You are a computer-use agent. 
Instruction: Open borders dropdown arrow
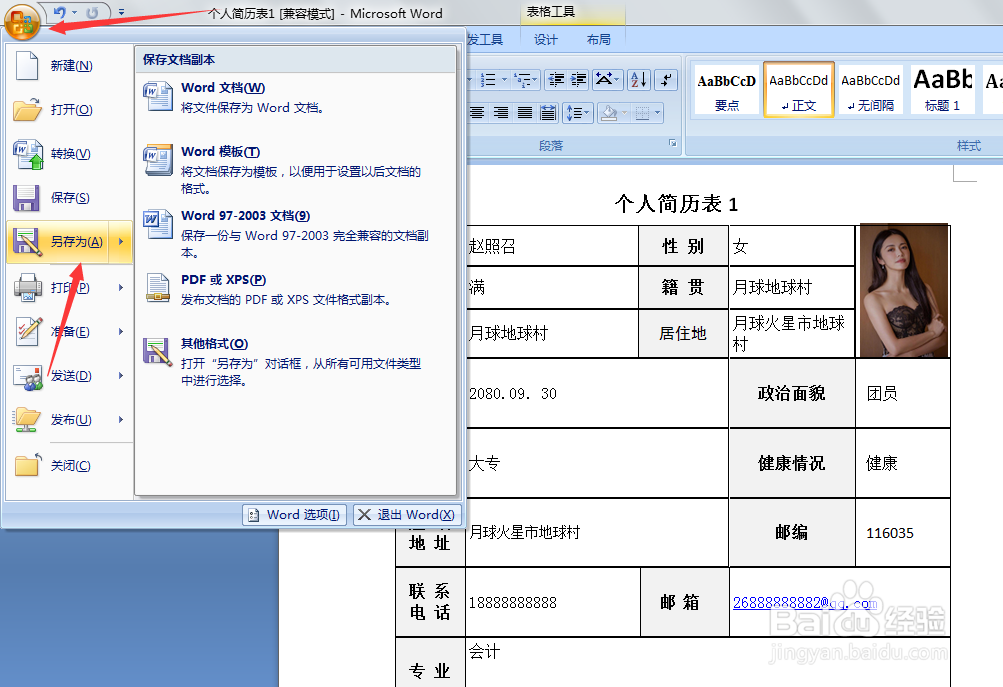(x=658, y=113)
